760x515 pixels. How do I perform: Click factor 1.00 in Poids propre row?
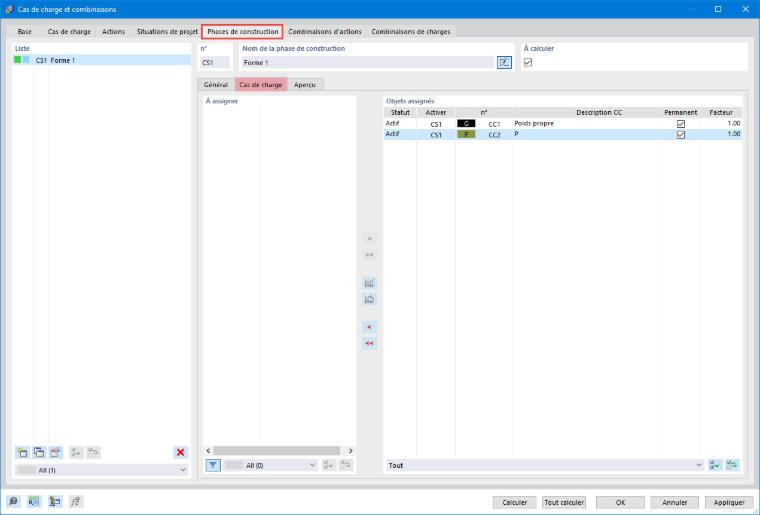click(x=721, y=124)
